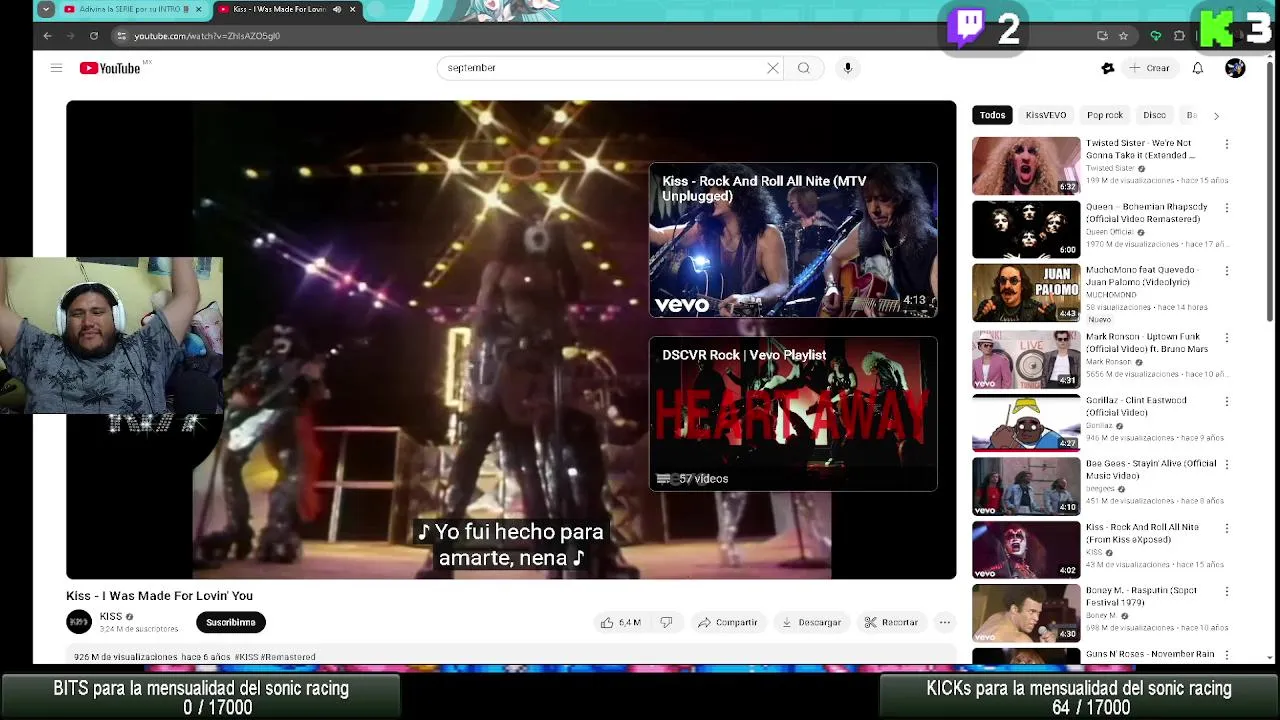Click the youtube.com address bar URL
1280x720 pixels.
(x=207, y=36)
